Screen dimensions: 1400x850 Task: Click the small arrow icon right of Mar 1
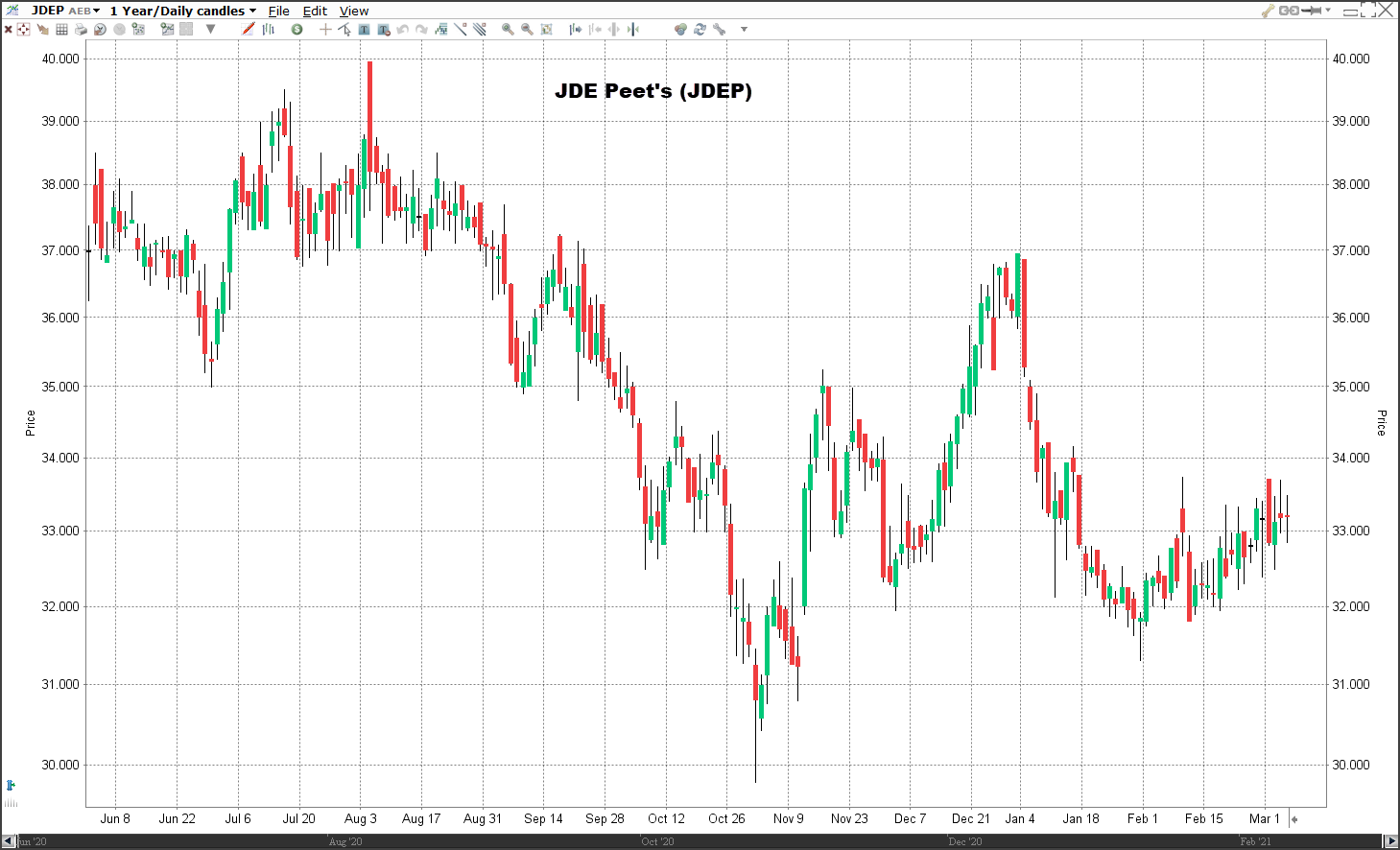pos(1294,819)
